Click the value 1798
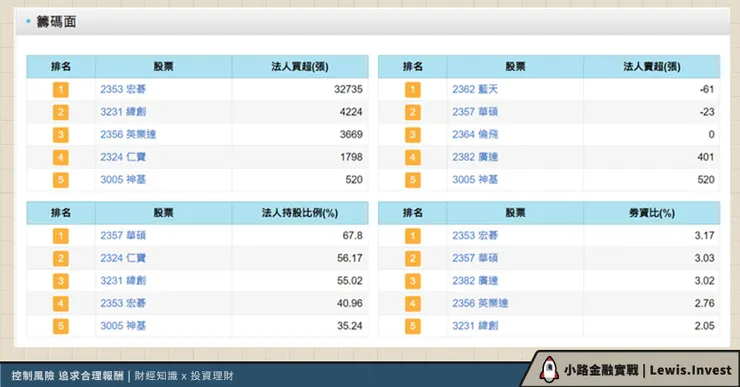 pyautogui.click(x=351, y=157)
